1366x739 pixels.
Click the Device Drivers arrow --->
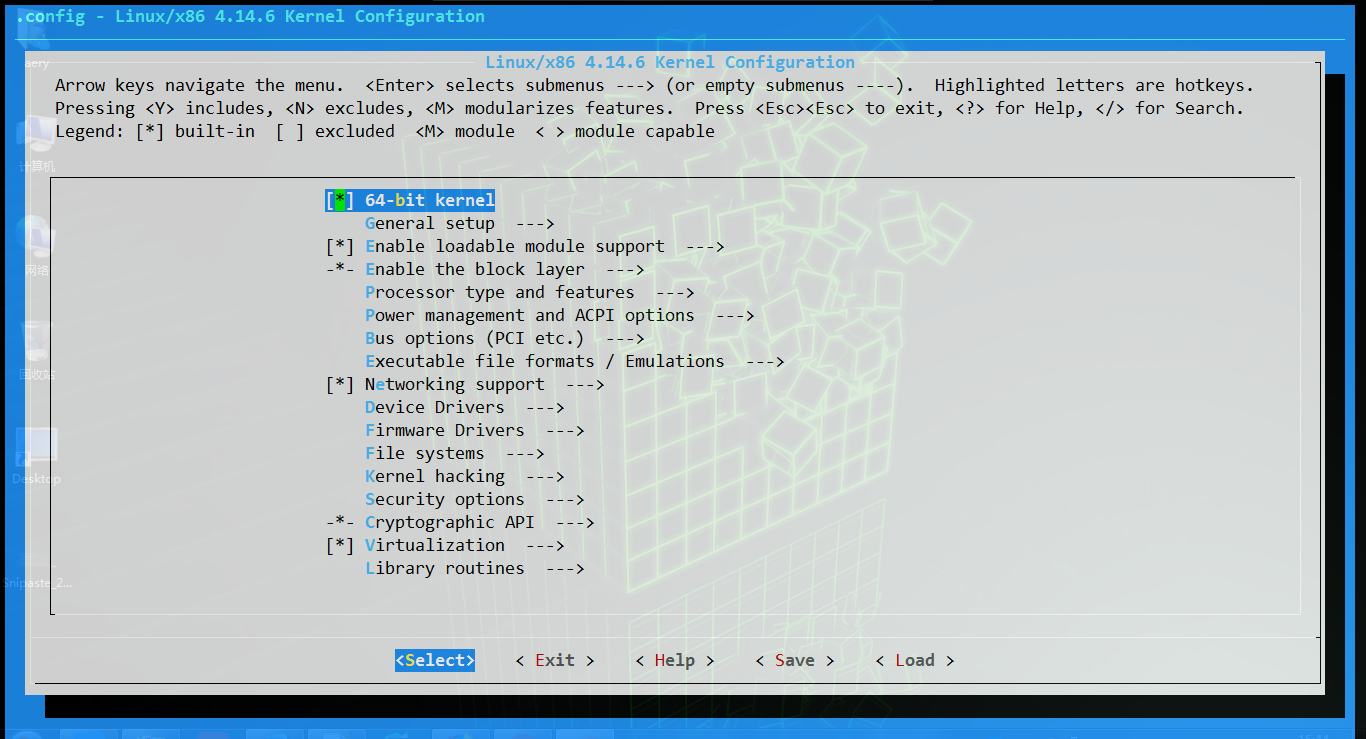(545, 407)
